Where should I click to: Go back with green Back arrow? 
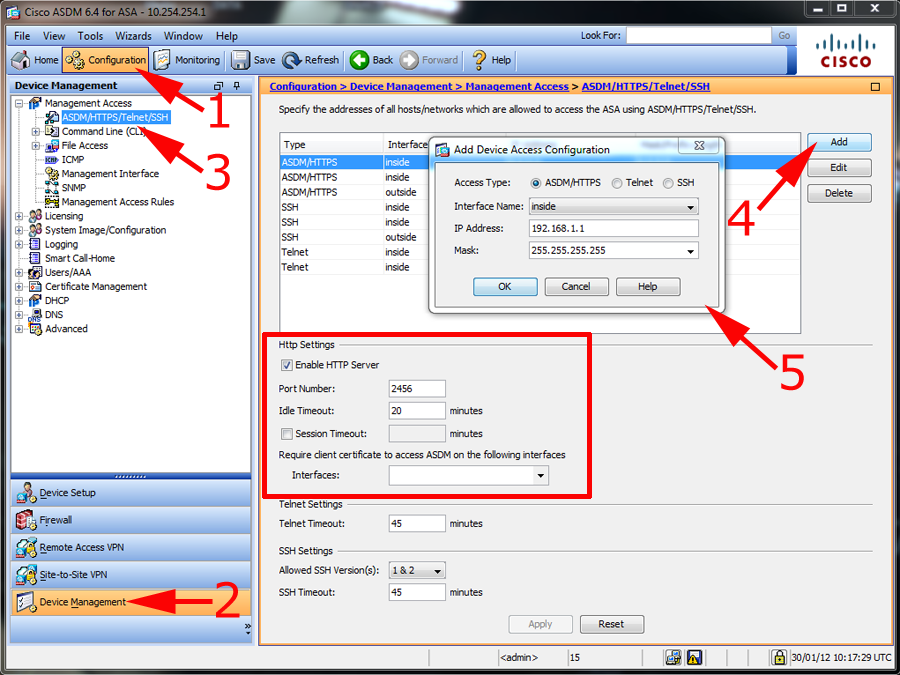pyautogui.click(x=372, y=60)
